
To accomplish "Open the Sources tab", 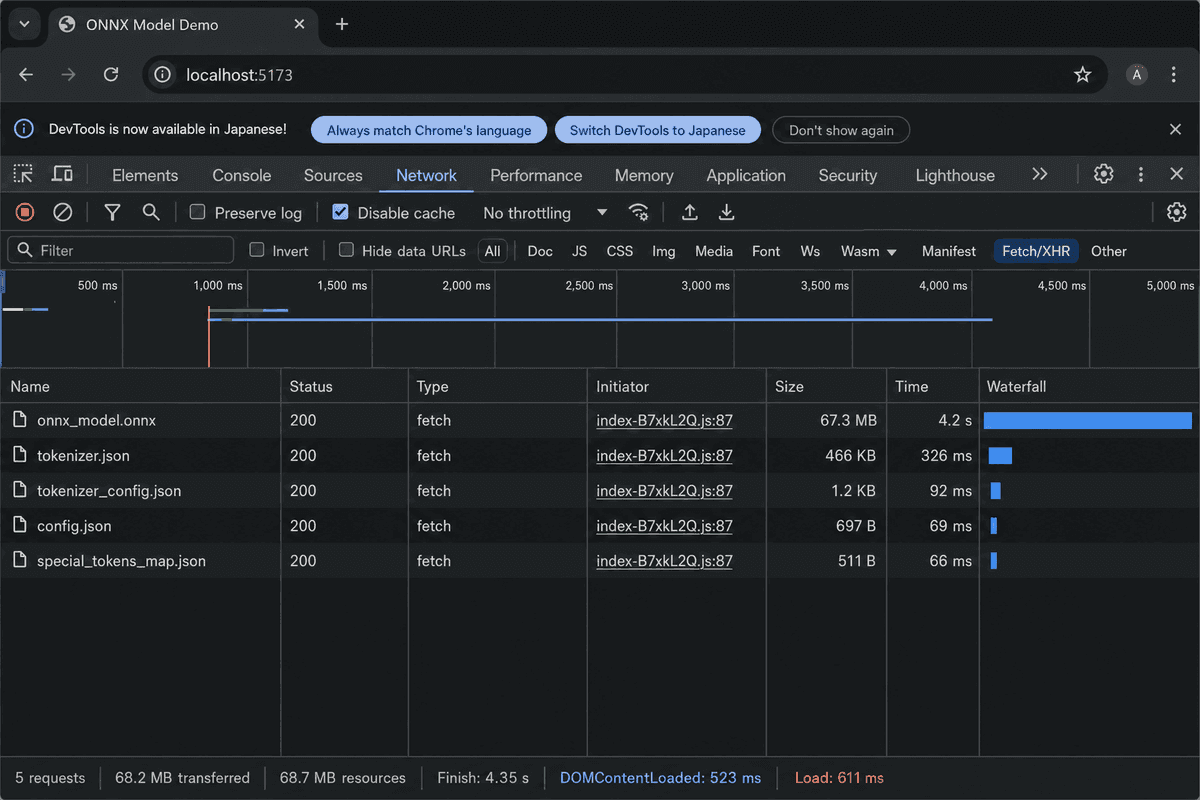I will point(333,175).
